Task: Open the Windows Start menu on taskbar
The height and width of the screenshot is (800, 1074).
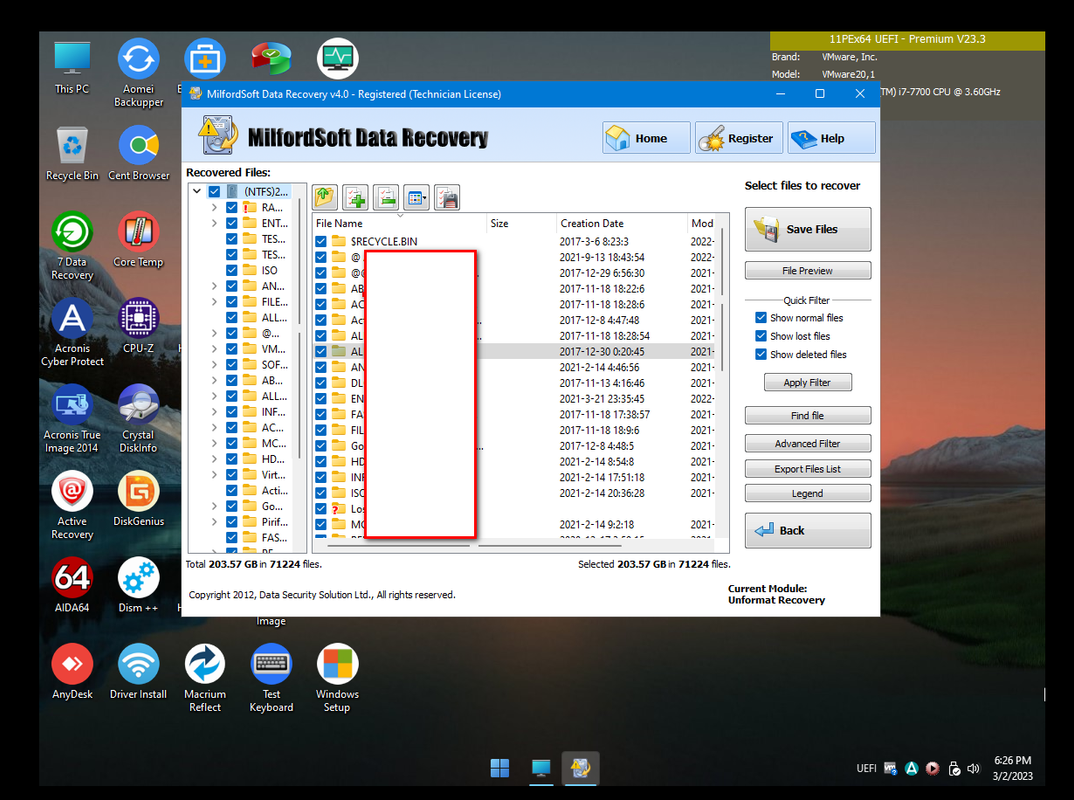Action: [500, 768]
